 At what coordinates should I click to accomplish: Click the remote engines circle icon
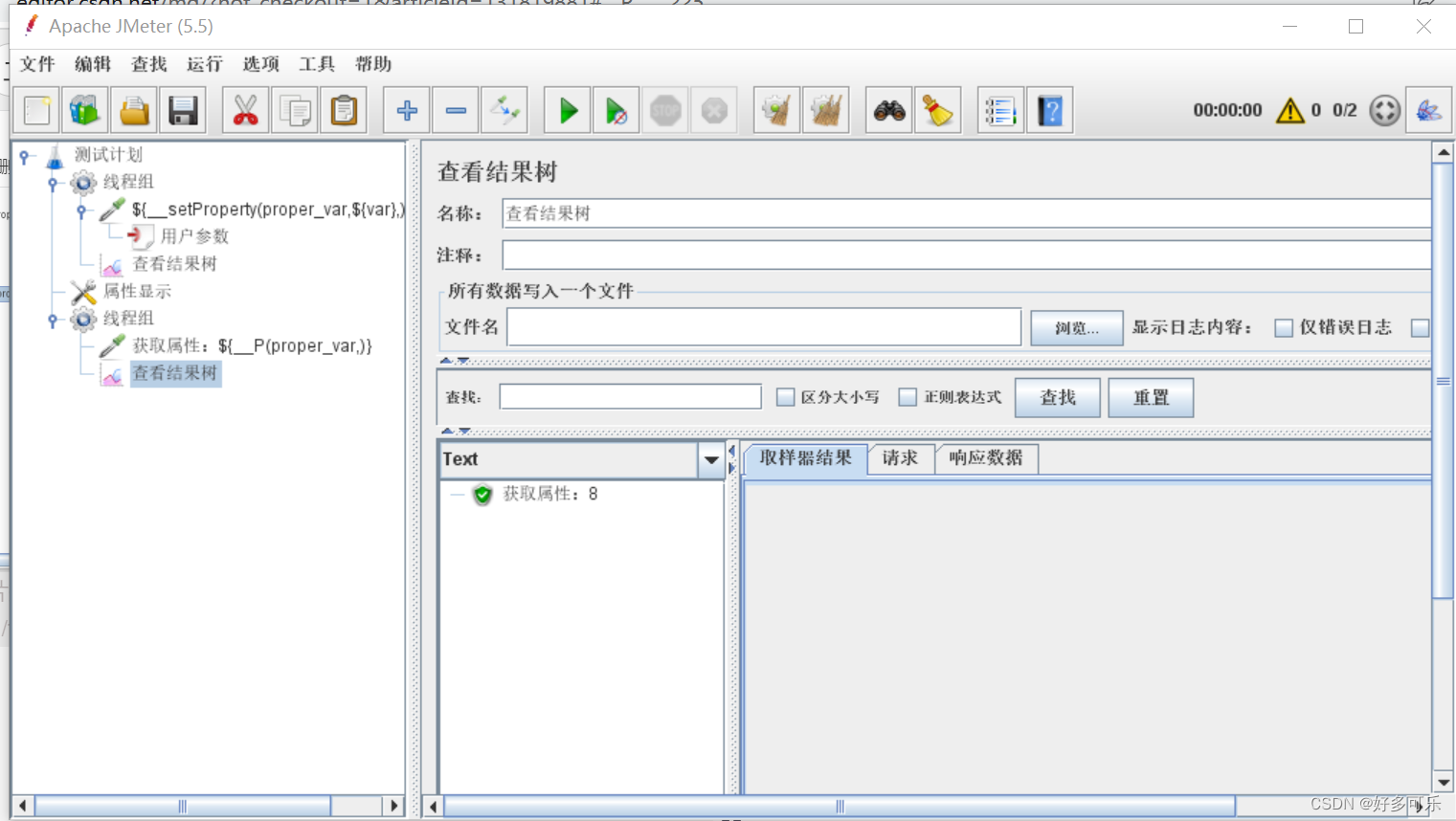tap(1384, 111)
